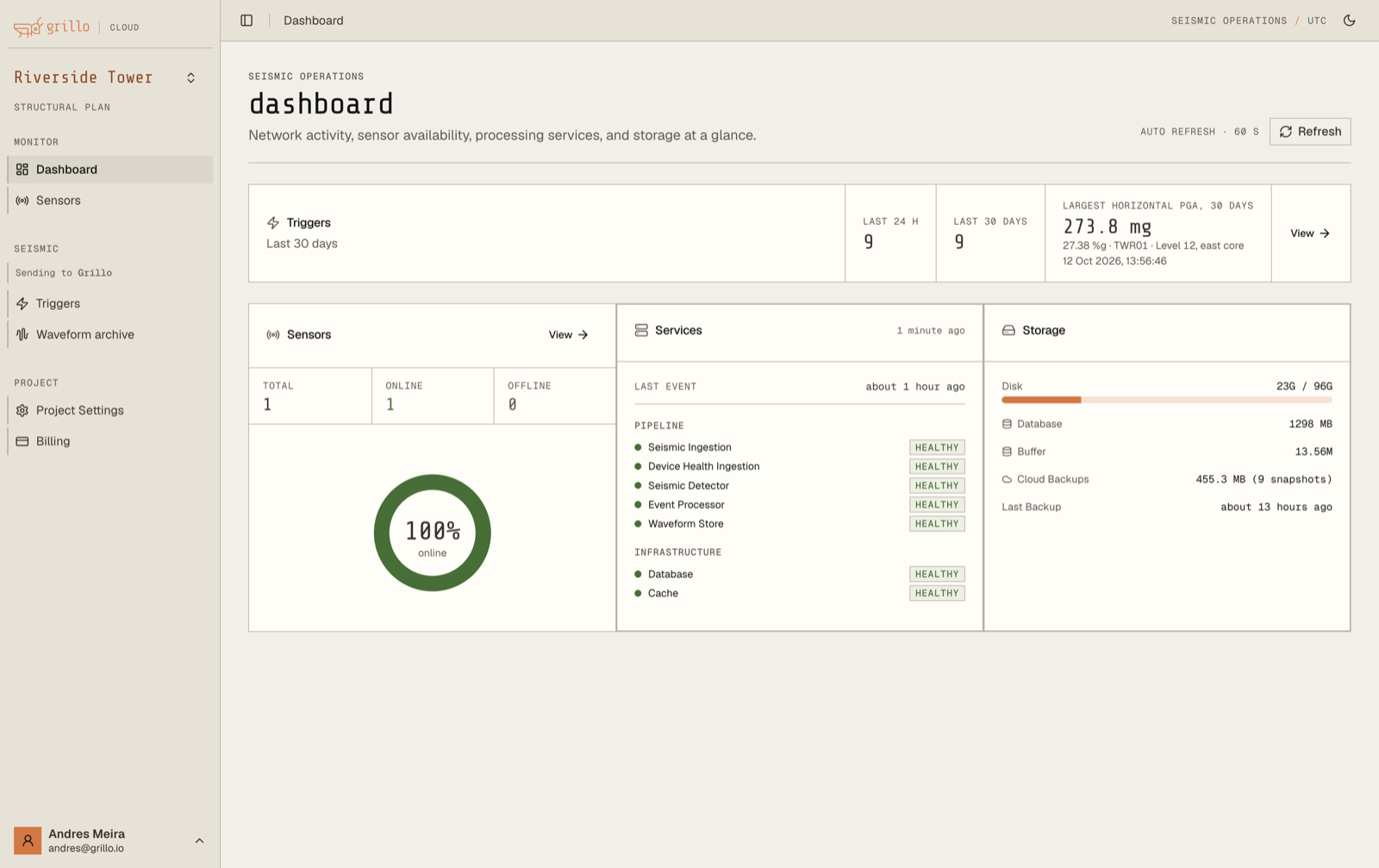Click the Dashboard breadcrumb in top bar

[314, 21]
